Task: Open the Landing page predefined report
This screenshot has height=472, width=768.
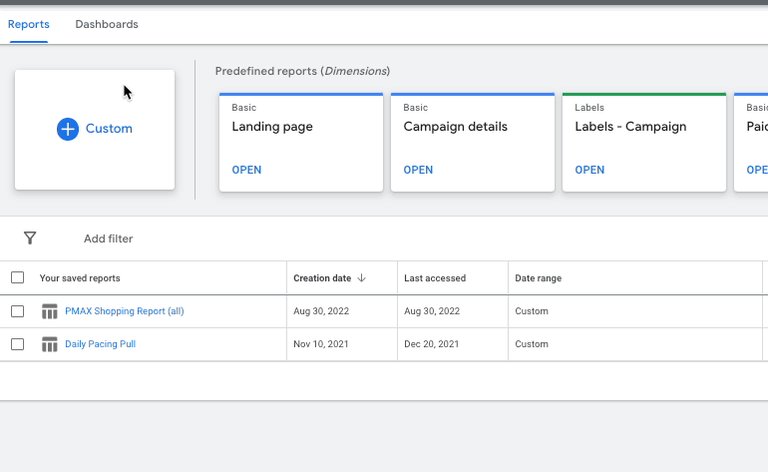Action: pyautogui.click(x=246, y=170)
